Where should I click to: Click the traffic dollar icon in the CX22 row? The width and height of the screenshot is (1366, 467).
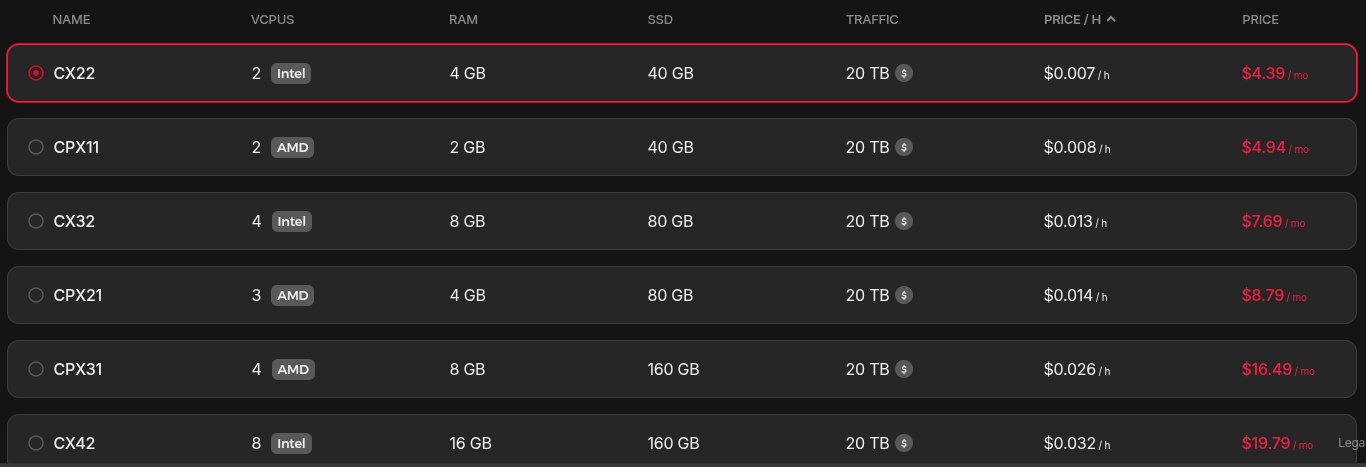pos(904,73)
